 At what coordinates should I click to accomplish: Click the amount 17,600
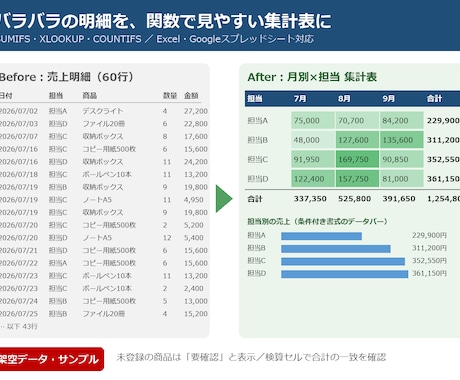click(196, 136)
